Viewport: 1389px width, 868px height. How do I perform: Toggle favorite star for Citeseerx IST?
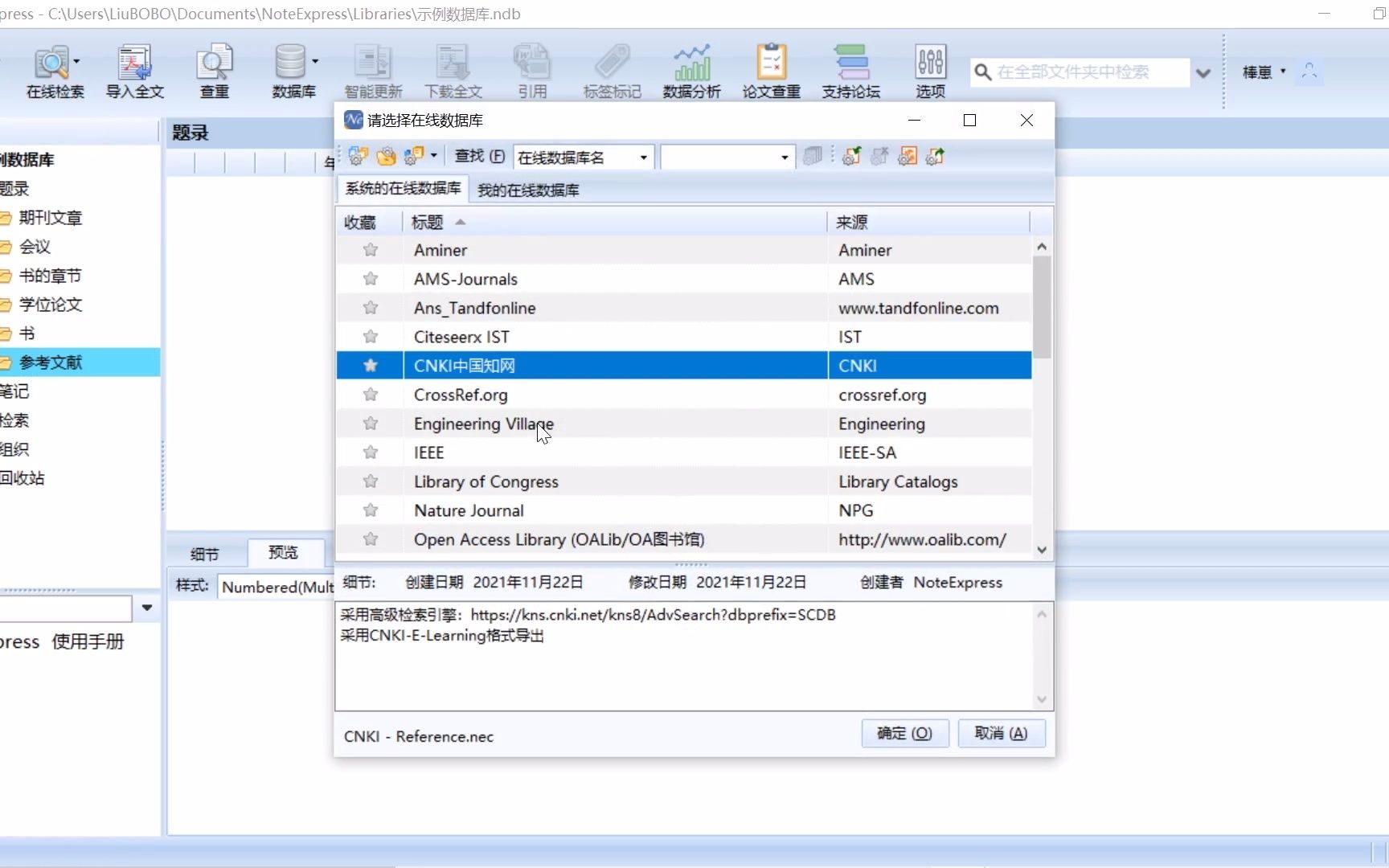tap(371, 337)
